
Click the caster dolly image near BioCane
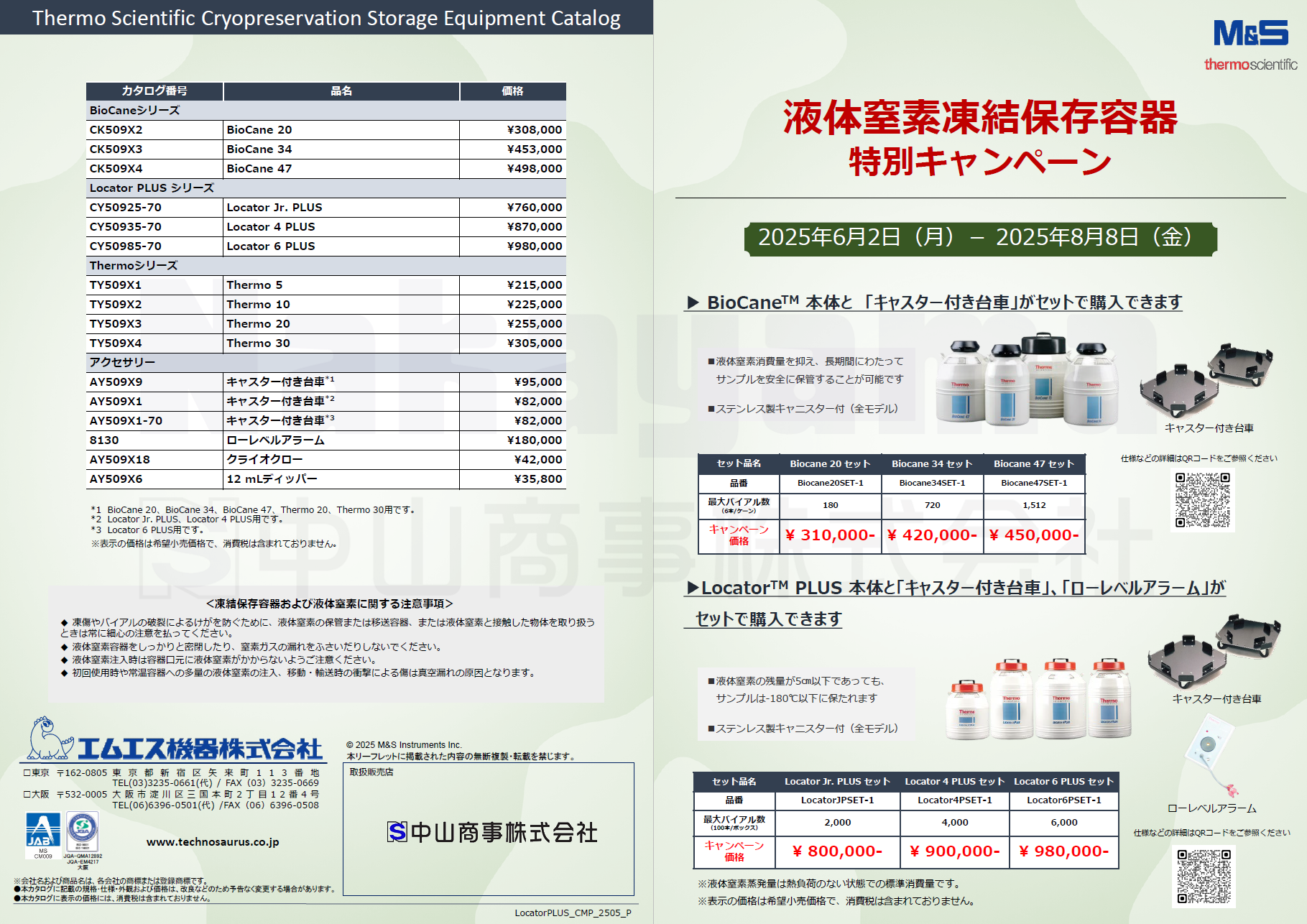[x=1208, y=380]
